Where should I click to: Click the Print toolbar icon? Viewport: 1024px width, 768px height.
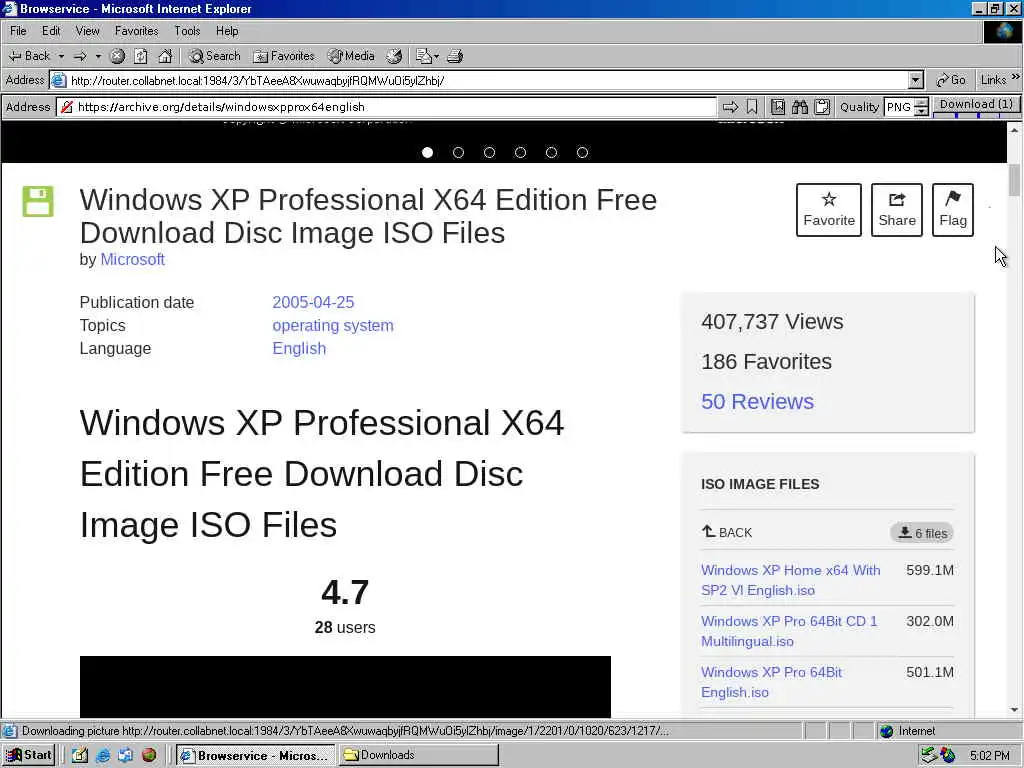pyautogui.click(x=455, y=56)
